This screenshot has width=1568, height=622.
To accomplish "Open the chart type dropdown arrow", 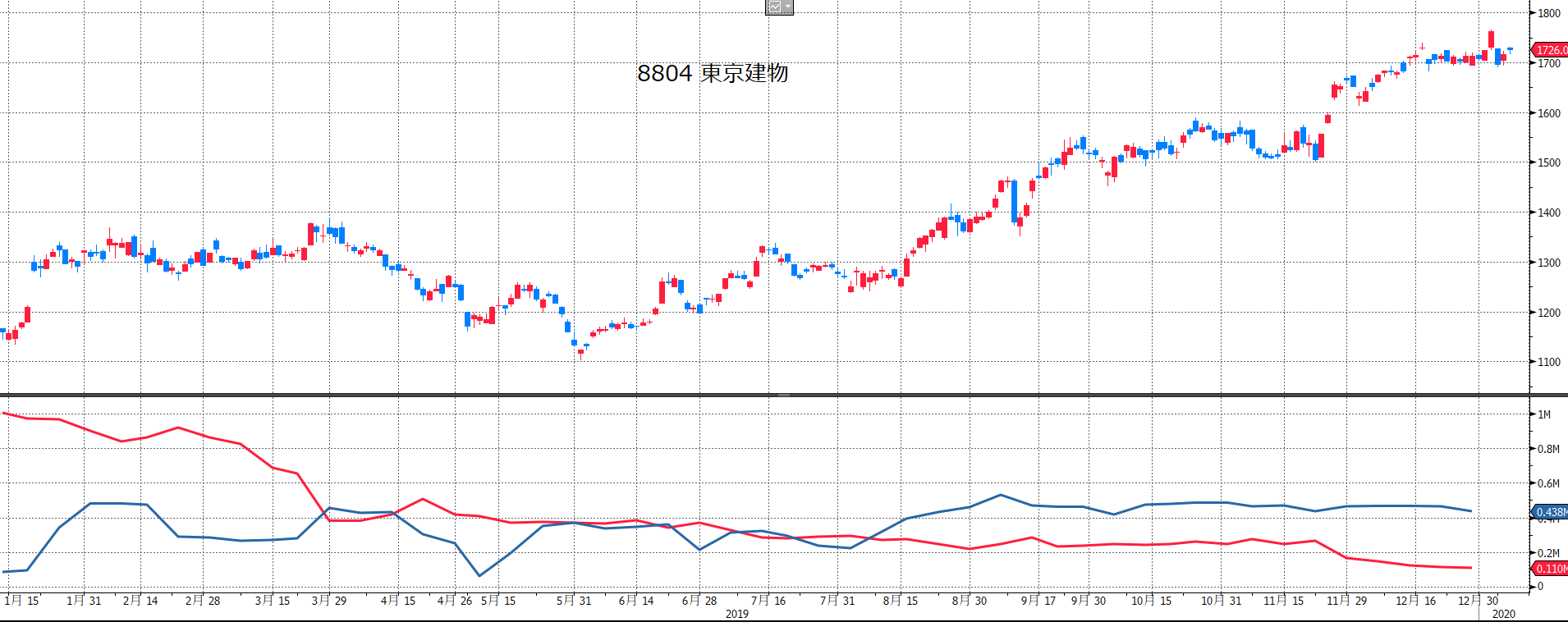I will tap(788, 7).
